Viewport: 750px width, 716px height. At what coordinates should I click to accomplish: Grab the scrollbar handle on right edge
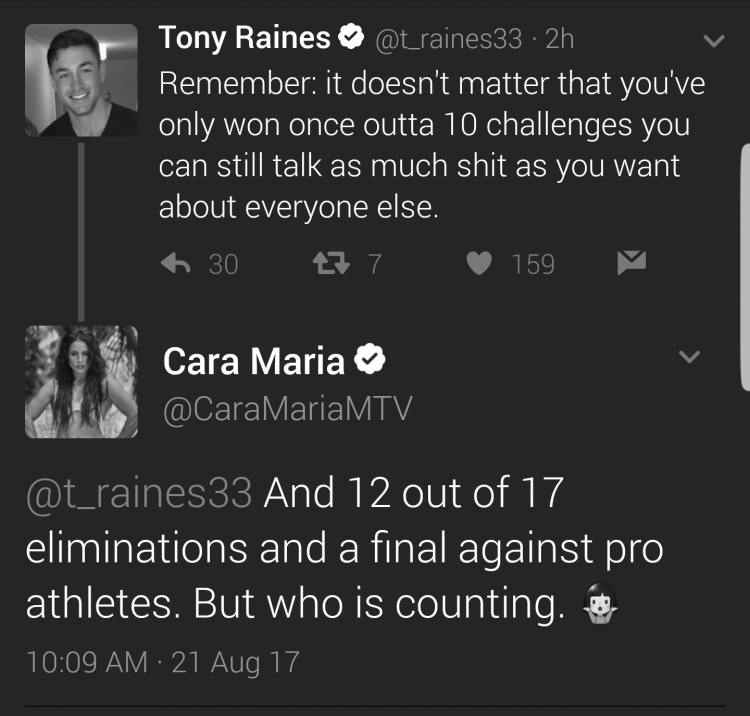pyautogui.click(x=745, y=268)
